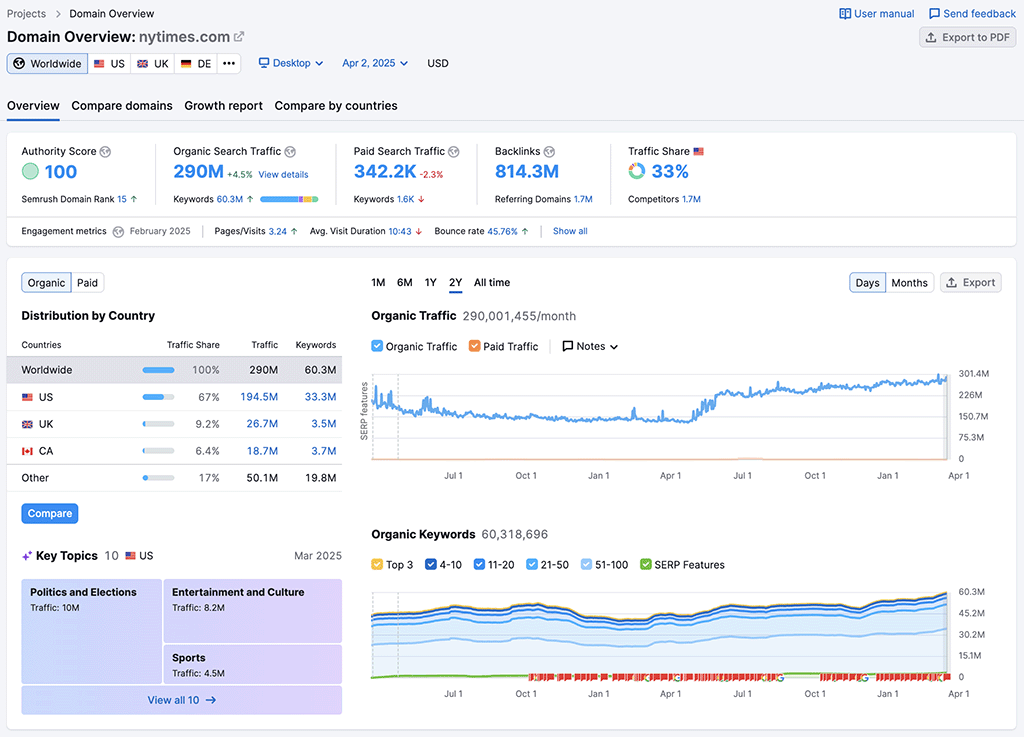Click the Worldwide traffic share bar
Screen dimensions: 1024x737
tap(159, 370)
